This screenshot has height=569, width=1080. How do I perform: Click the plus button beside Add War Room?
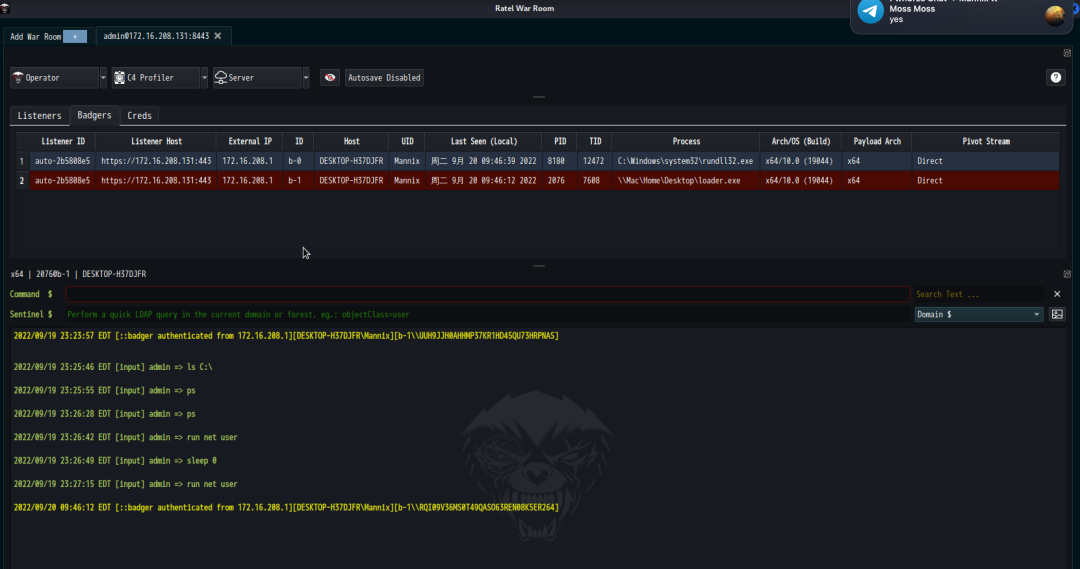pos(75,37)
